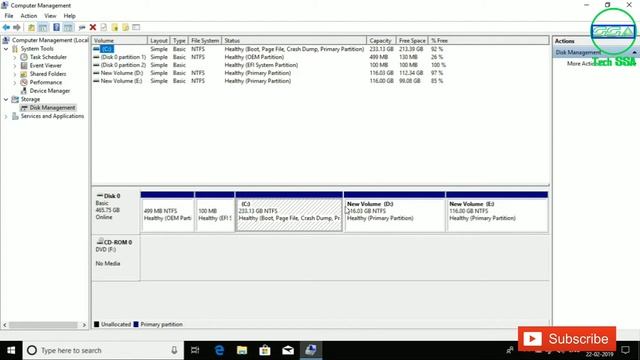Image resolution: width=640 pixels, height=360 pixels.
Task: Click the CD-ROM 0 label panel
Action: click(x=116, y=258)
